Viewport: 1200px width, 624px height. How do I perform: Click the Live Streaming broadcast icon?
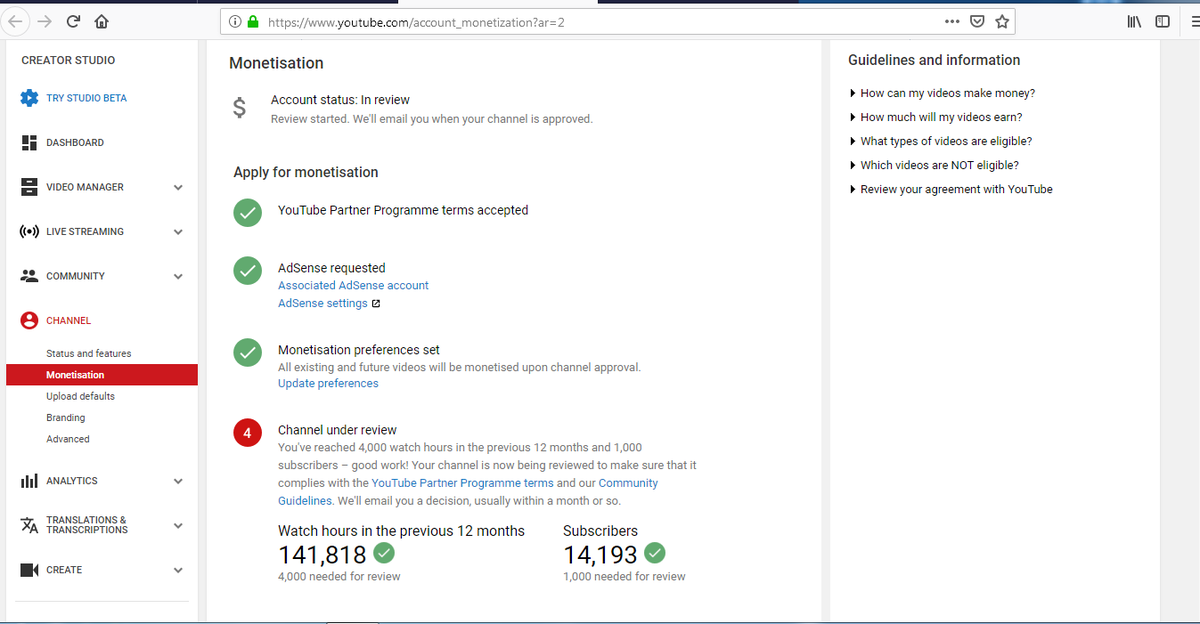click(30, 231)
